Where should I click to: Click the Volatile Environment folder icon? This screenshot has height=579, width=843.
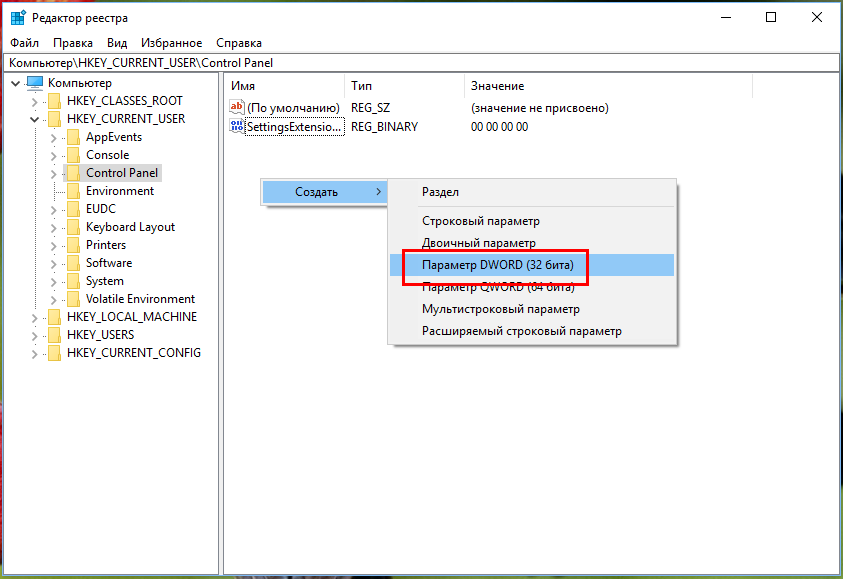[73, 299]
